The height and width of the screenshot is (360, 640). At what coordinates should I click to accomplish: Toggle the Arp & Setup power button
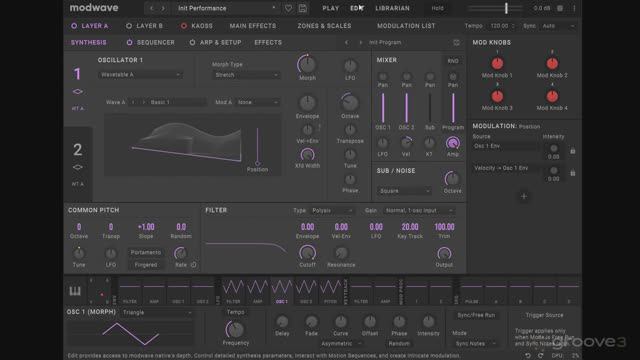(192, 42)
